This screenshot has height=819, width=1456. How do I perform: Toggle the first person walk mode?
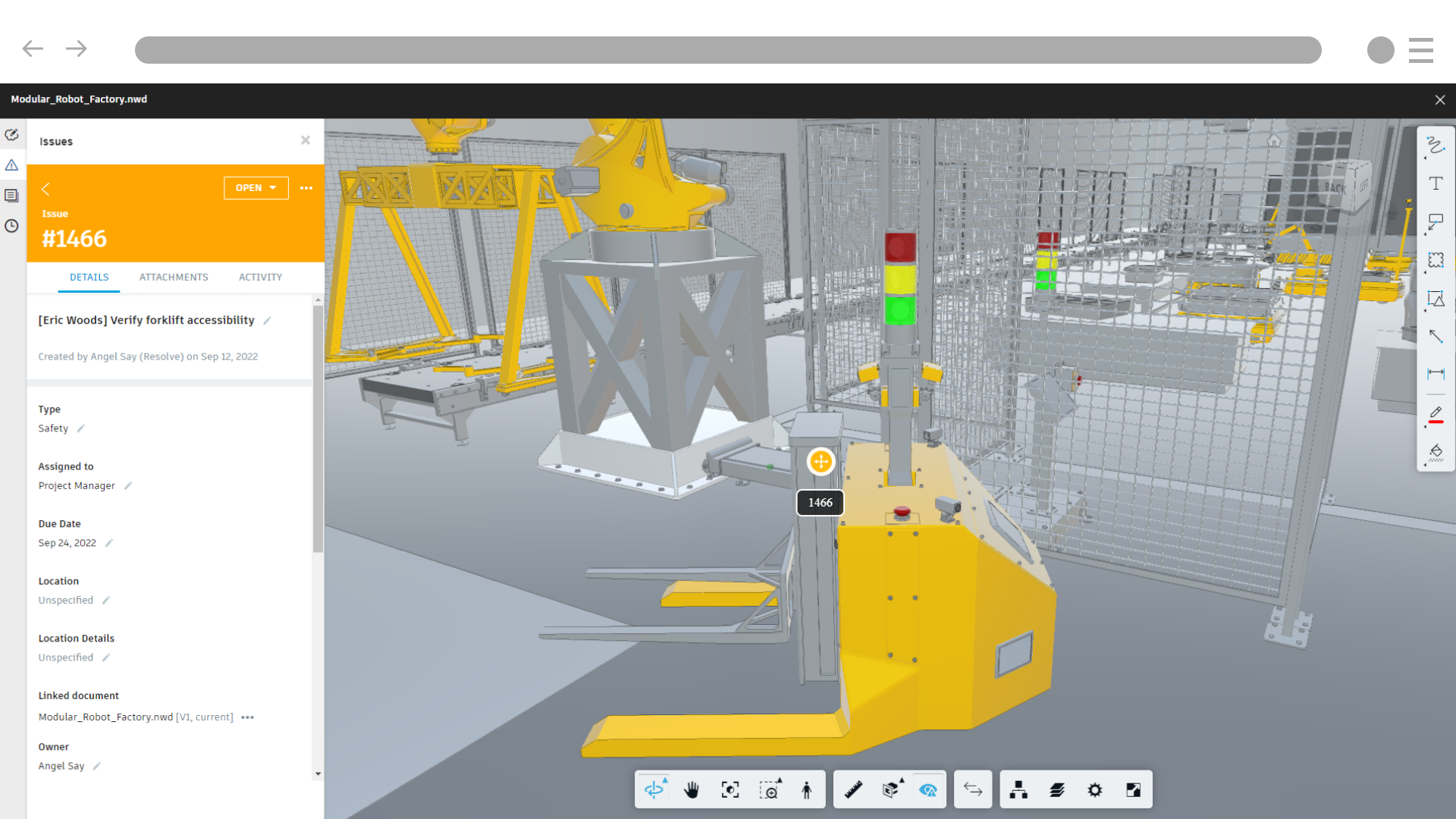point(808,789)
